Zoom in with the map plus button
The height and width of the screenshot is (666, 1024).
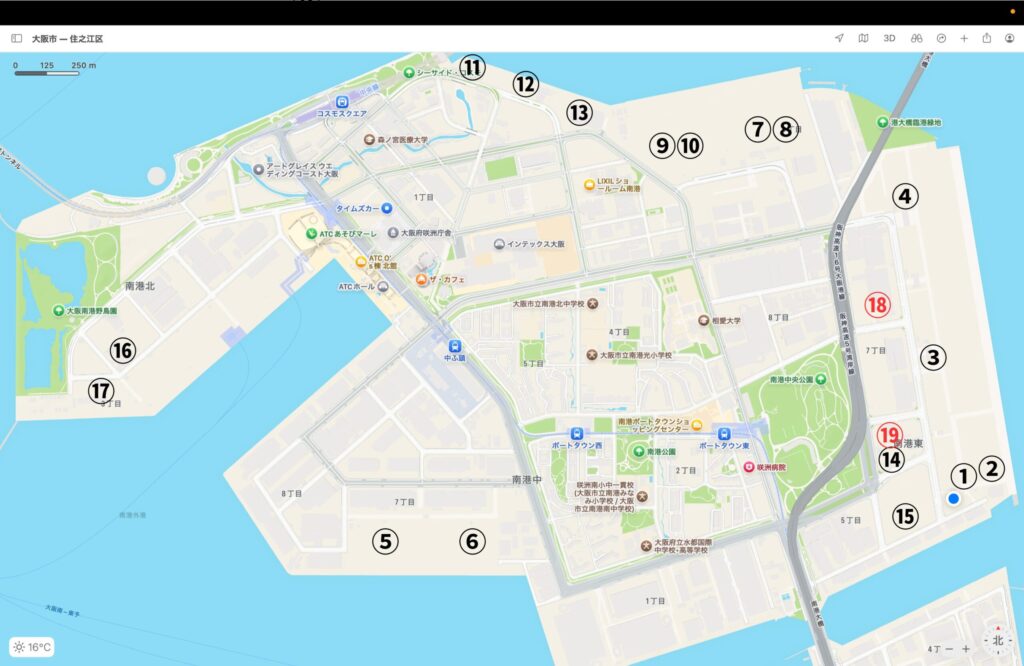click(966, 649)
